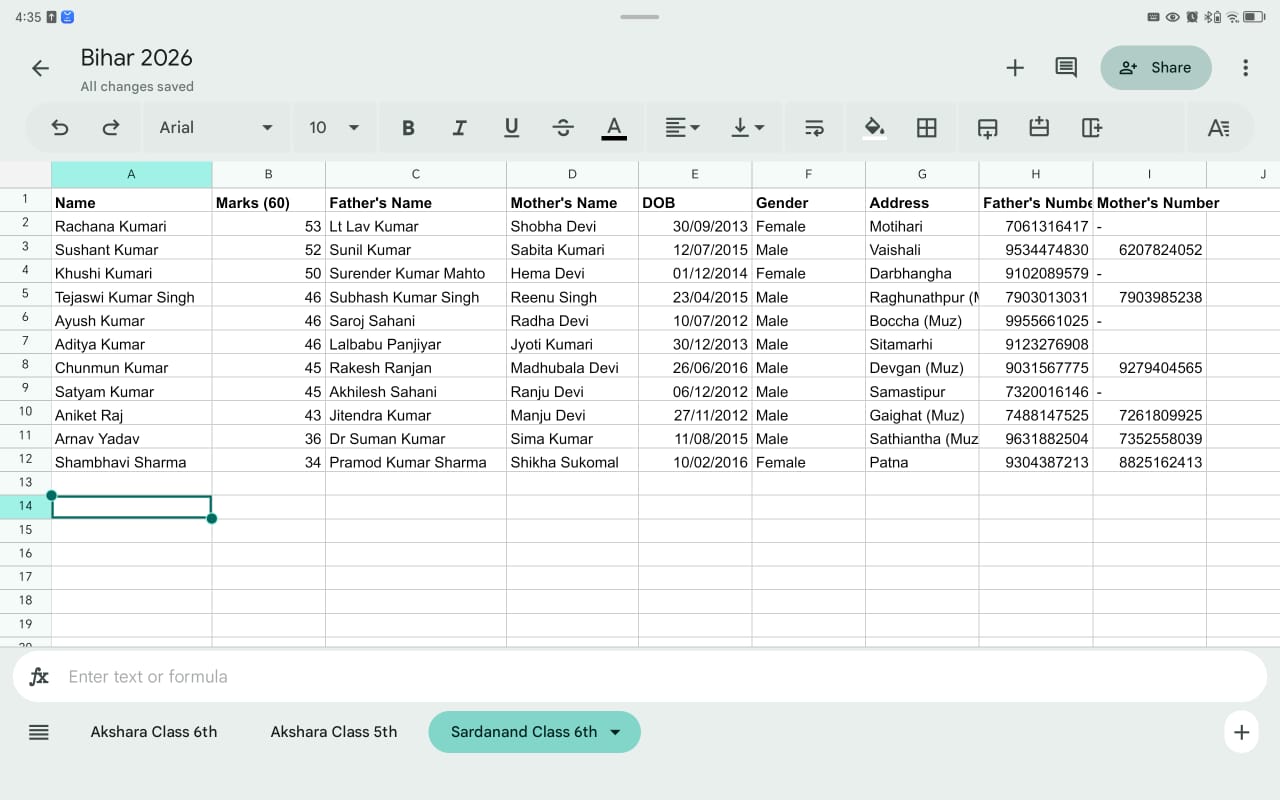Image resolution: width=1280 pixels, height=800 pixels.
Task: Open the fill color picker
Action: point(874,127)
